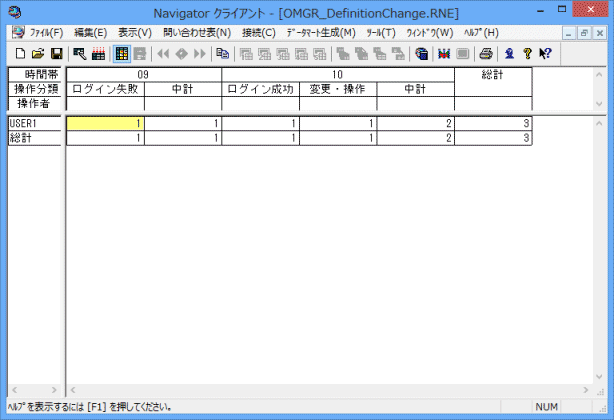Open help with yellow question mark icon
The image size is (614, 420).
pyautogui.click(x=527, y=54)
